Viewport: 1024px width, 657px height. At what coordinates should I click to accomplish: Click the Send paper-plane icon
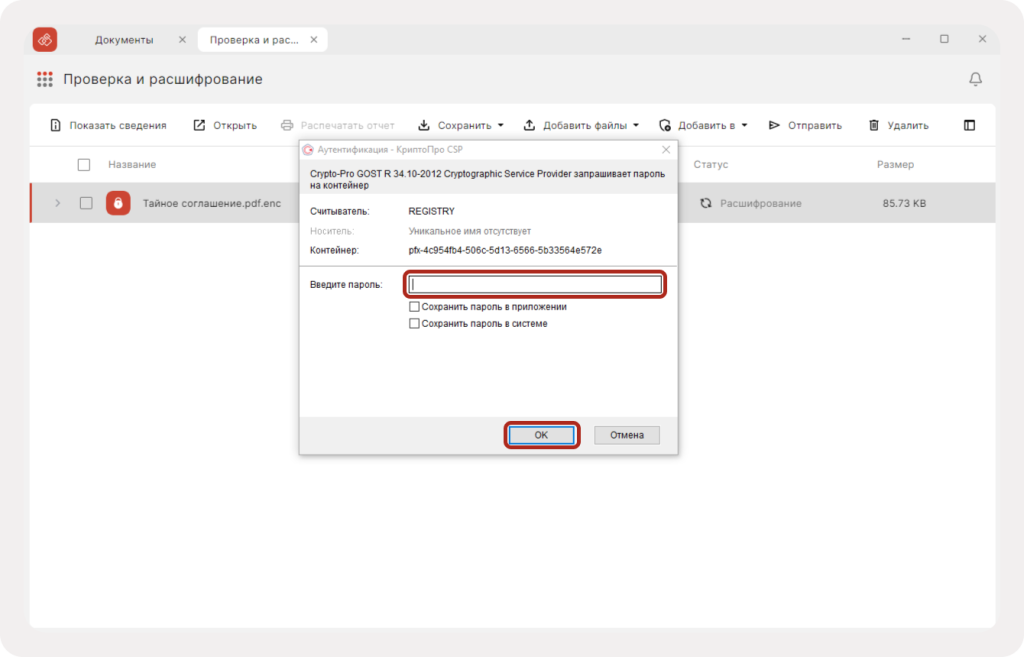[775, 125]
